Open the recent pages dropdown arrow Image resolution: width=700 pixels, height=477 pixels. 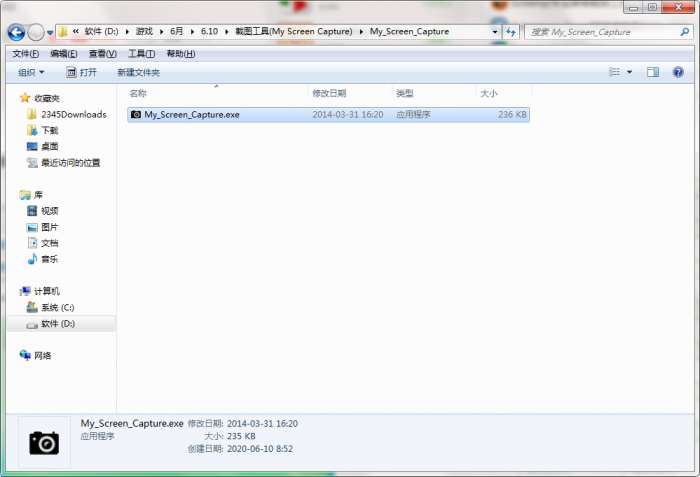tap(50, 33)
